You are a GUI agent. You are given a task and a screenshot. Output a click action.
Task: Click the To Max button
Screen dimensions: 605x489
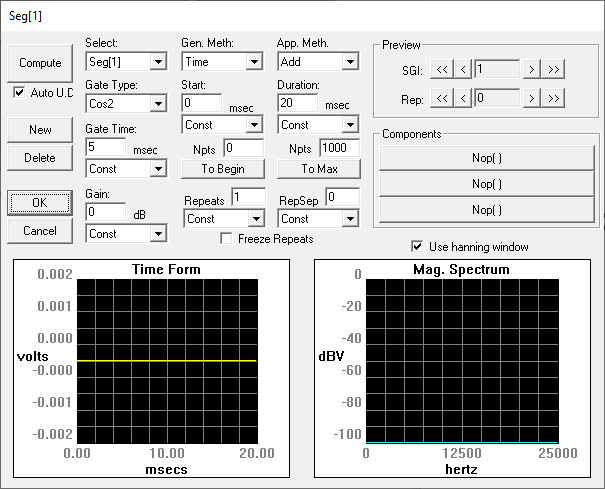(319, 169)
